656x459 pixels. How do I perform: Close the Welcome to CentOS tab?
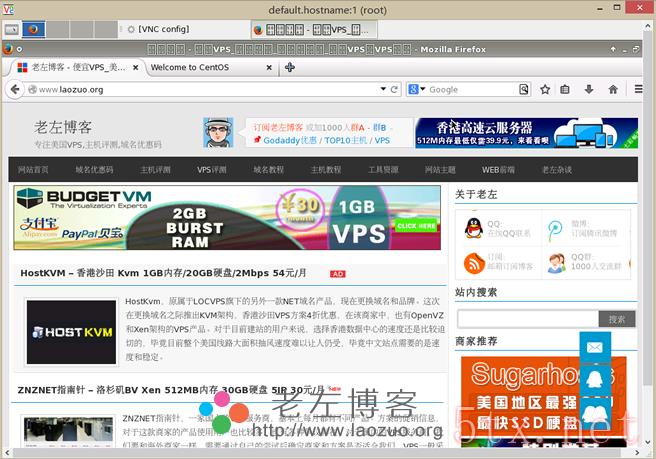tap(269, 67)
